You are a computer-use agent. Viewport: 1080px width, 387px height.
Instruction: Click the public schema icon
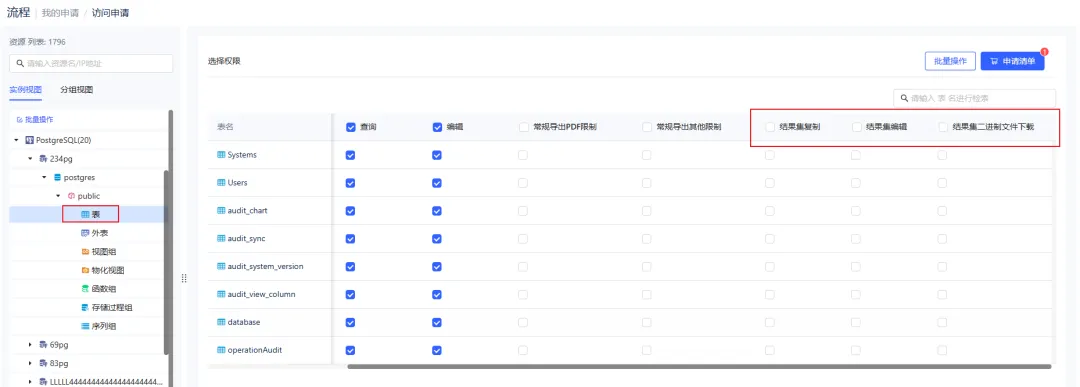[x=71, y=196]
